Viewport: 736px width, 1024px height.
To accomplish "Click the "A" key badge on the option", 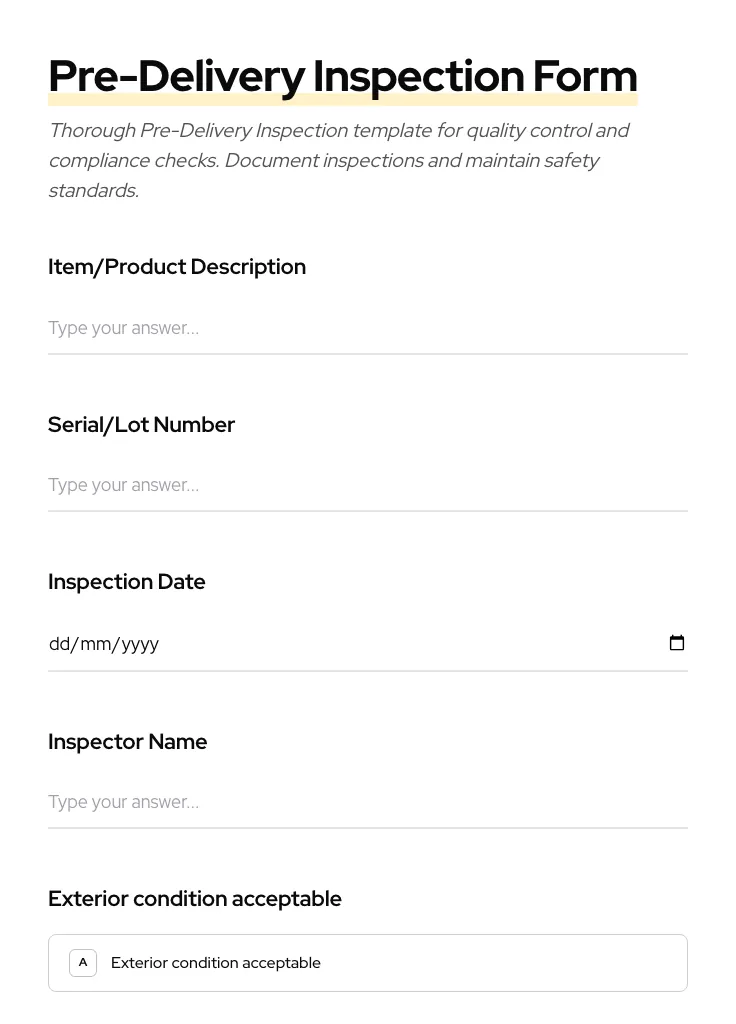I will [x=83, y=963].
